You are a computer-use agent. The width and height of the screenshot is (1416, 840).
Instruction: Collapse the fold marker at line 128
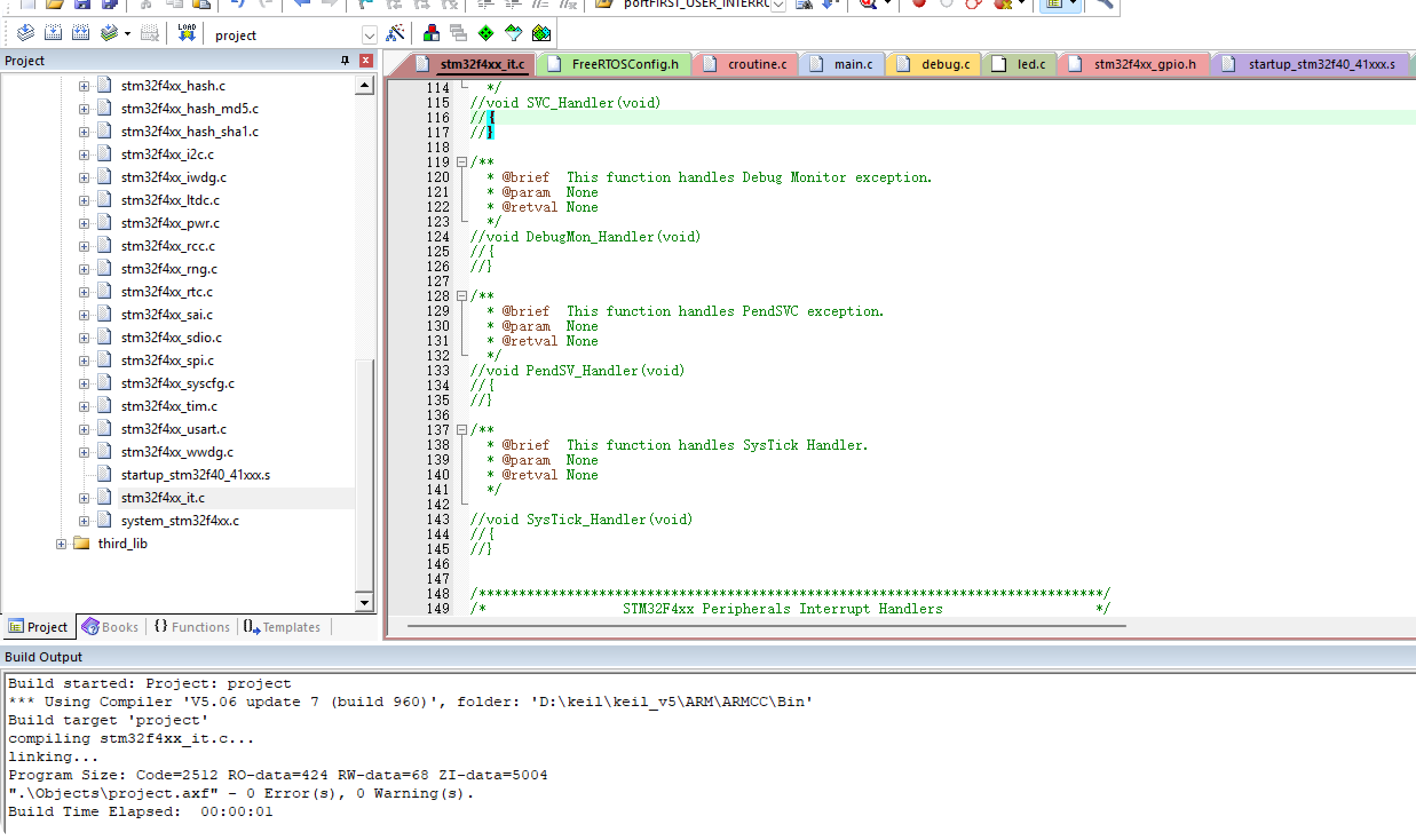461,296
